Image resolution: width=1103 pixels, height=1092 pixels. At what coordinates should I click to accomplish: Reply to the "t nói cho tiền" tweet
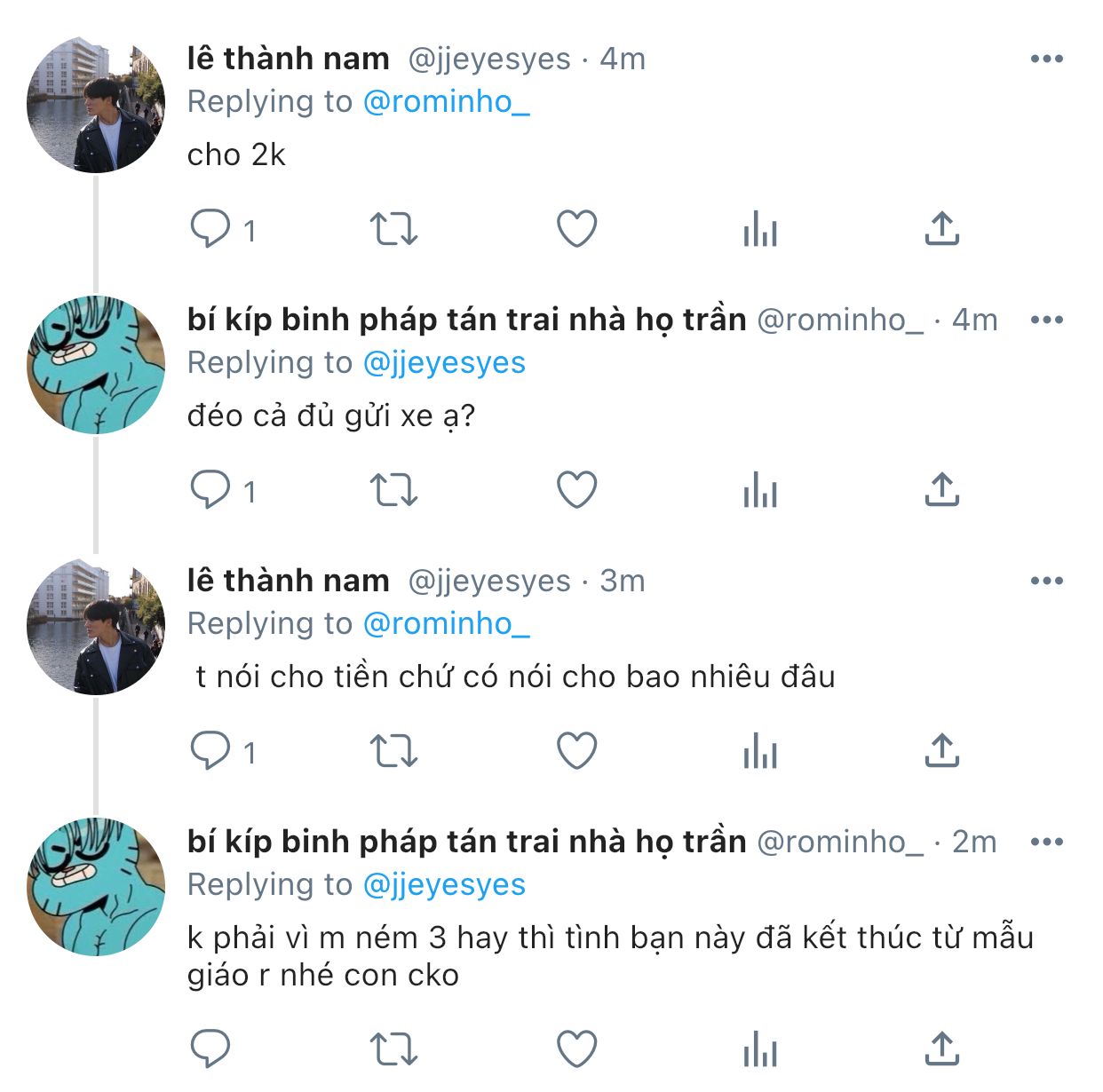pos(210,751)
